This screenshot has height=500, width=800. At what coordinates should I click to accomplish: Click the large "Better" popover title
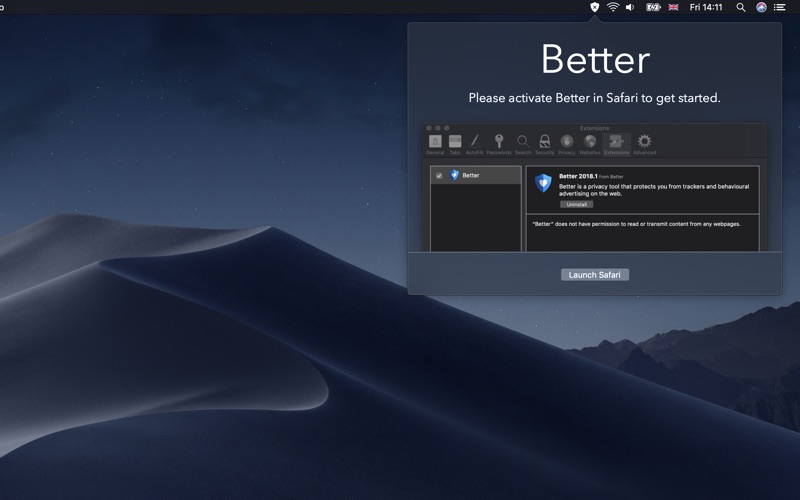pyautogui.click(x=595, y=60)
